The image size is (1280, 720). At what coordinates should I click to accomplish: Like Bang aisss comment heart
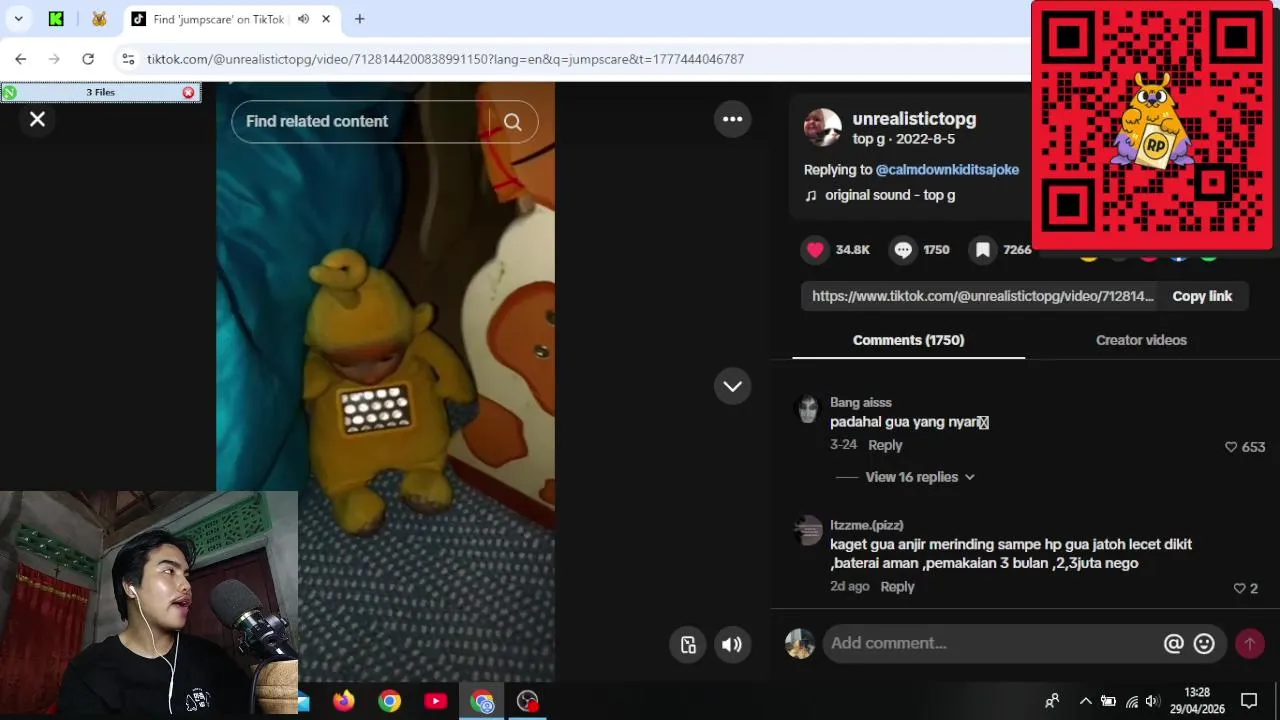[1231, 447]
